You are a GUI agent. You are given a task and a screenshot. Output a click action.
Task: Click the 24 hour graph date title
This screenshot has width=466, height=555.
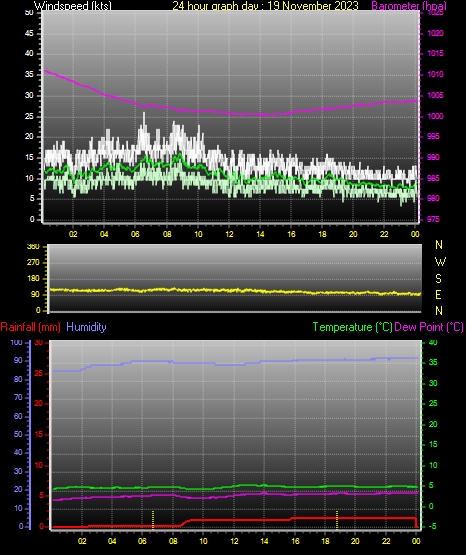(x=265, y=5)
